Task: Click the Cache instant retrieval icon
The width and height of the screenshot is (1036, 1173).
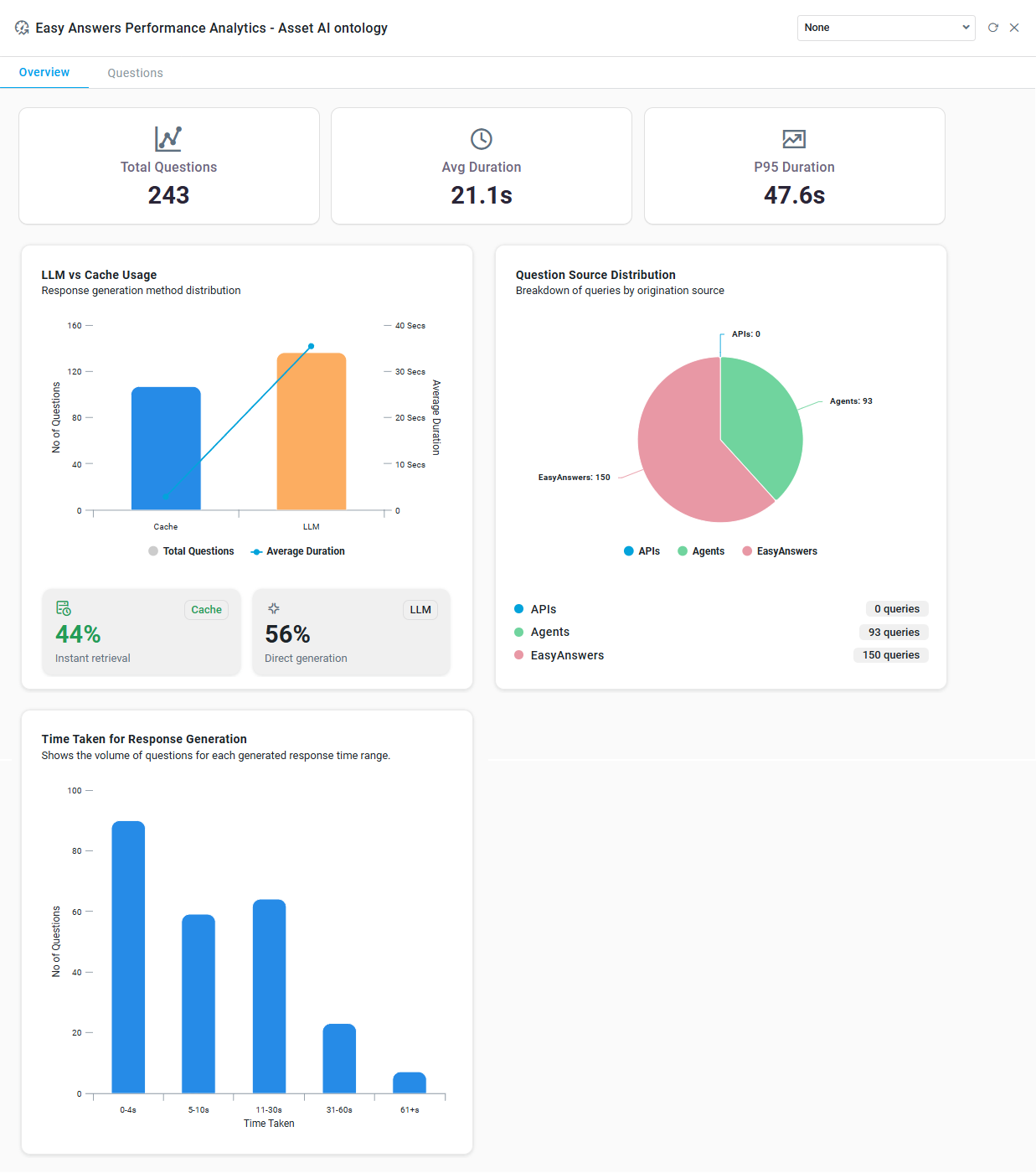Action: pos(64,608)
